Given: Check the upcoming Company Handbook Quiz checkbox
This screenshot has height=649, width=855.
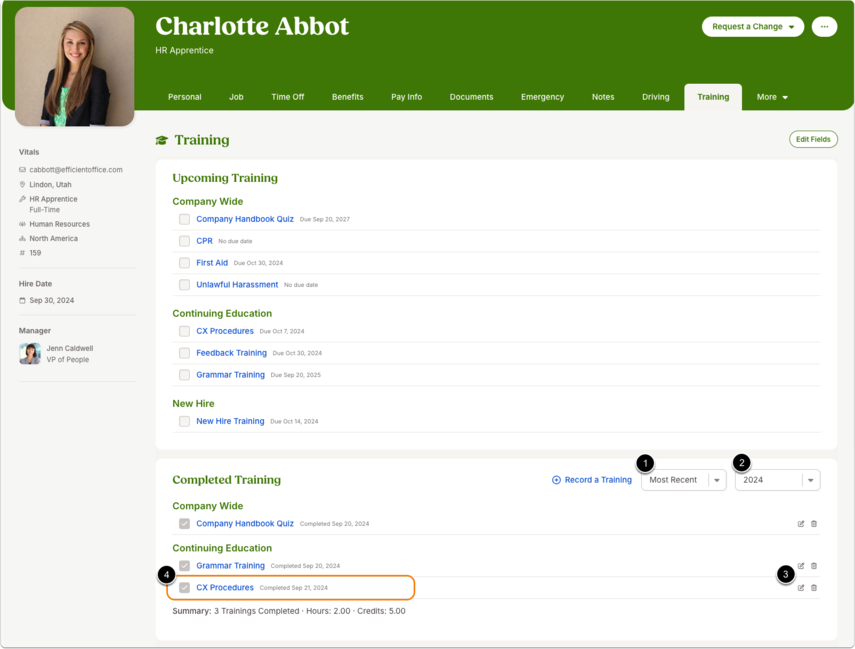Looking at the screenshot, I should click(x=184, y=219).
